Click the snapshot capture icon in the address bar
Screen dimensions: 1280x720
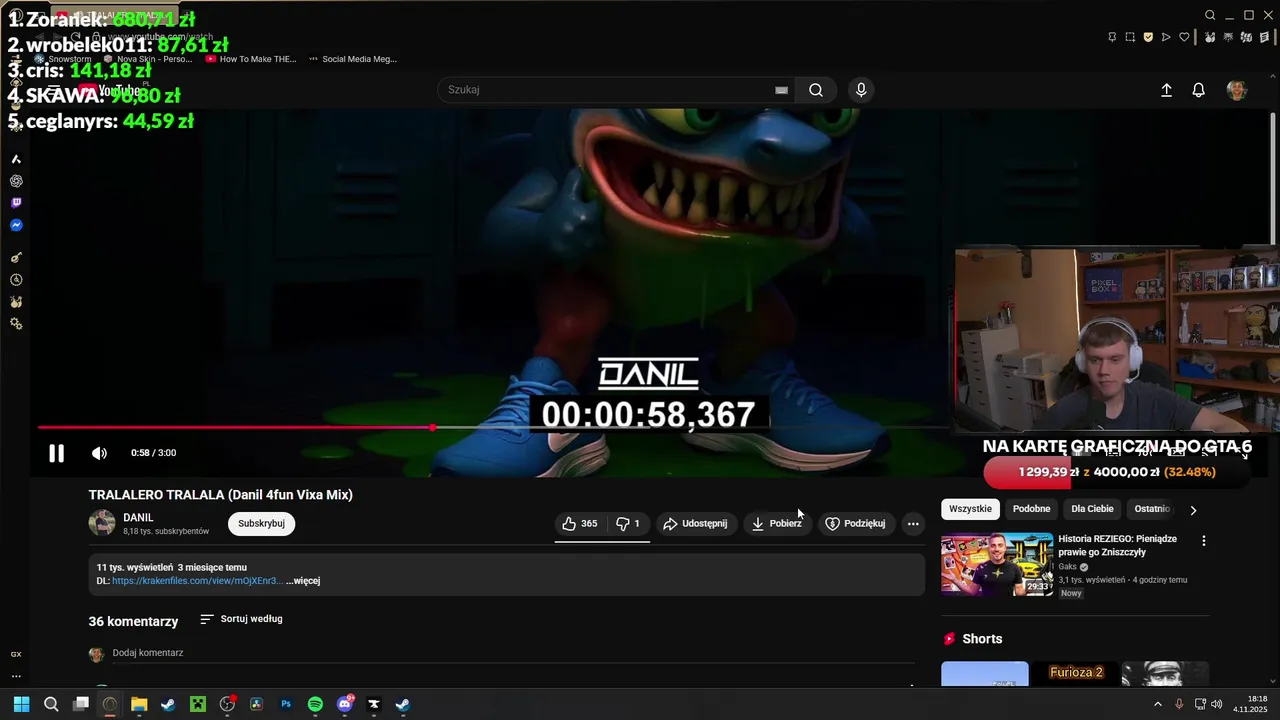point(1130,37)
